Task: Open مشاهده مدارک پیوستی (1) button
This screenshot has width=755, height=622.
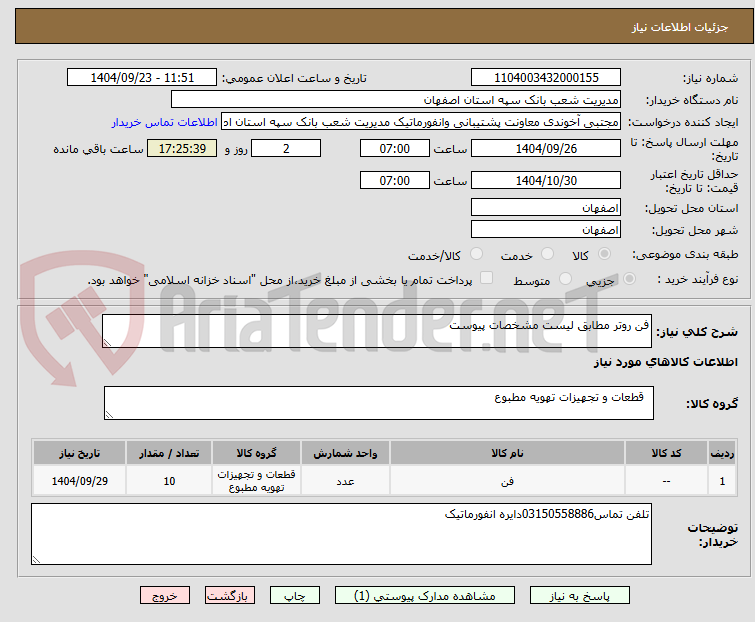Action: [x=424, y=596]
